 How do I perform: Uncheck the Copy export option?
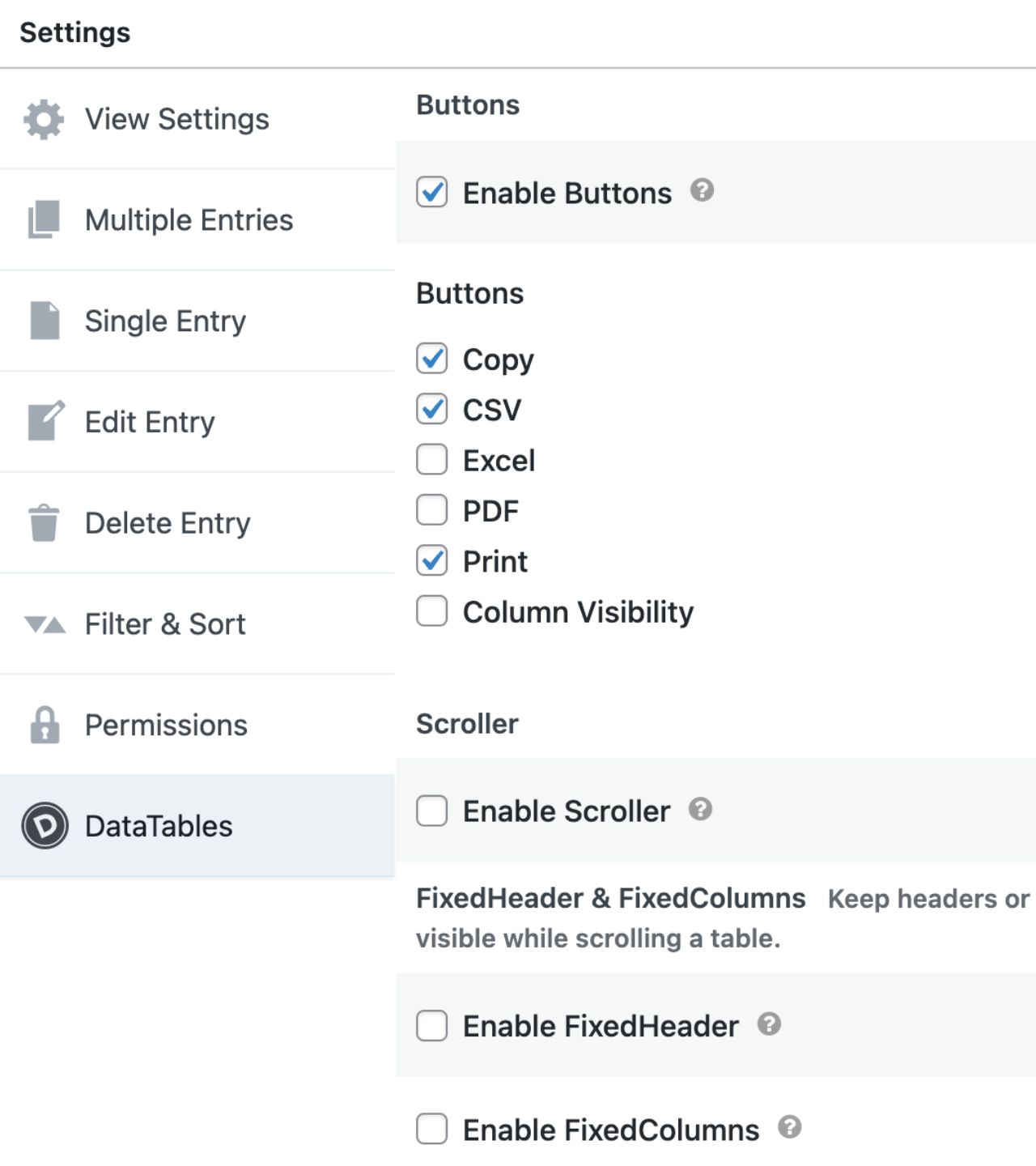coord(432,359)
